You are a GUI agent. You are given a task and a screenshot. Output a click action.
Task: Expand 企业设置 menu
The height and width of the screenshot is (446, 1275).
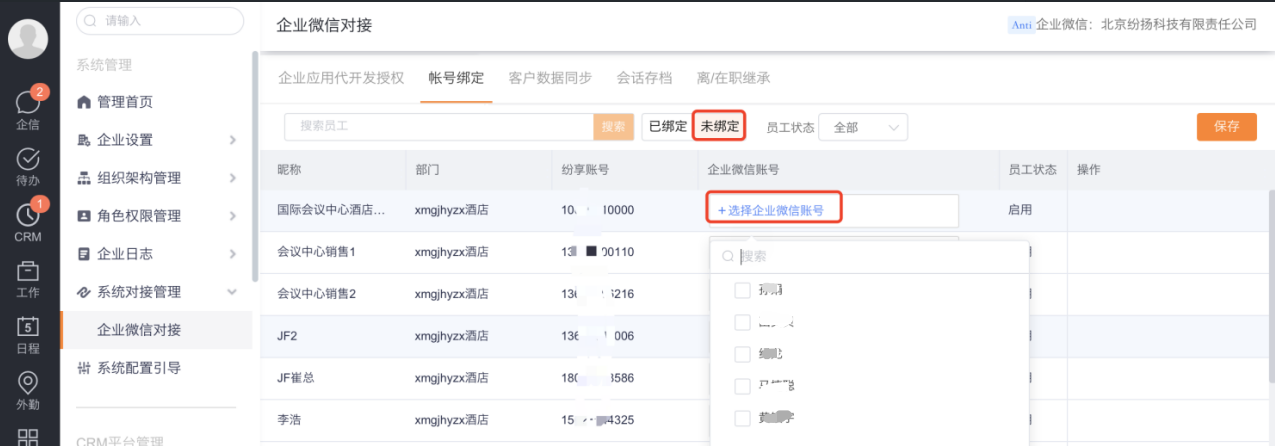[156, 140]
